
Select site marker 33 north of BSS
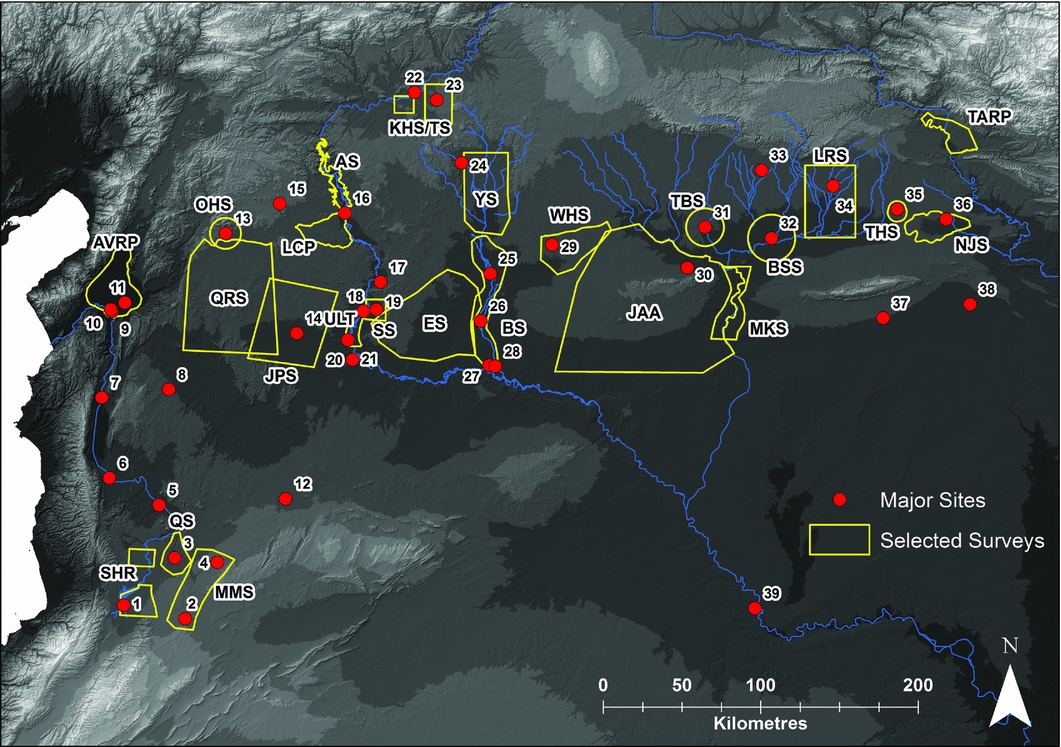(760, 170)
